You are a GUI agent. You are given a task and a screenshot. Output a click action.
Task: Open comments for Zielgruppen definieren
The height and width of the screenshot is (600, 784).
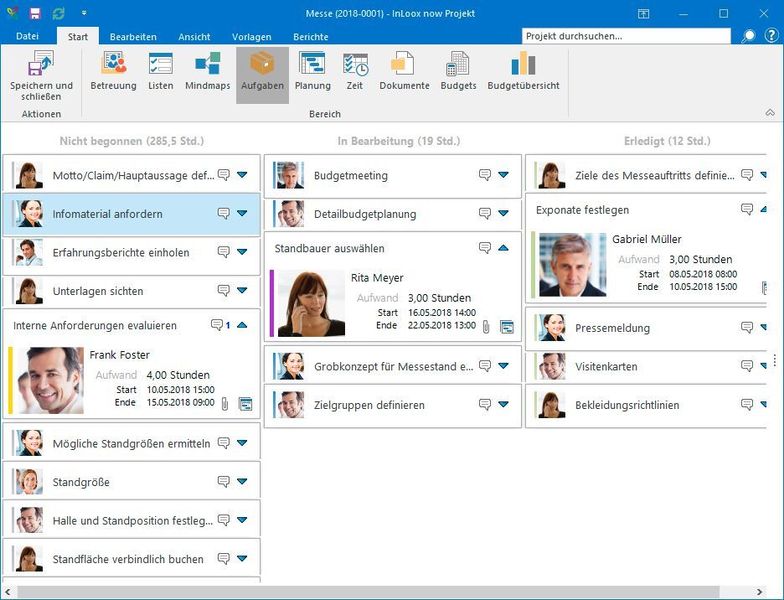click(x=484, y=404)
